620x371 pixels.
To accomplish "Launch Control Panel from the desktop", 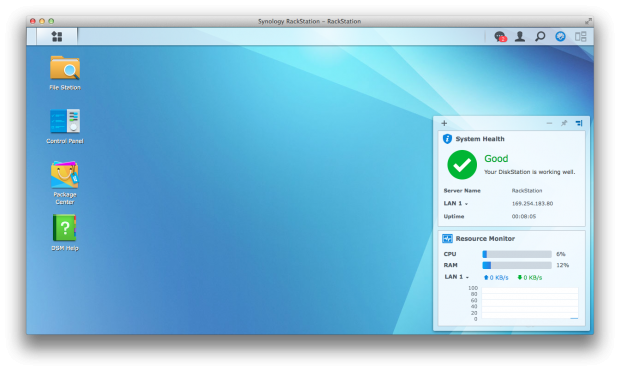I will [x=65, y=127].
